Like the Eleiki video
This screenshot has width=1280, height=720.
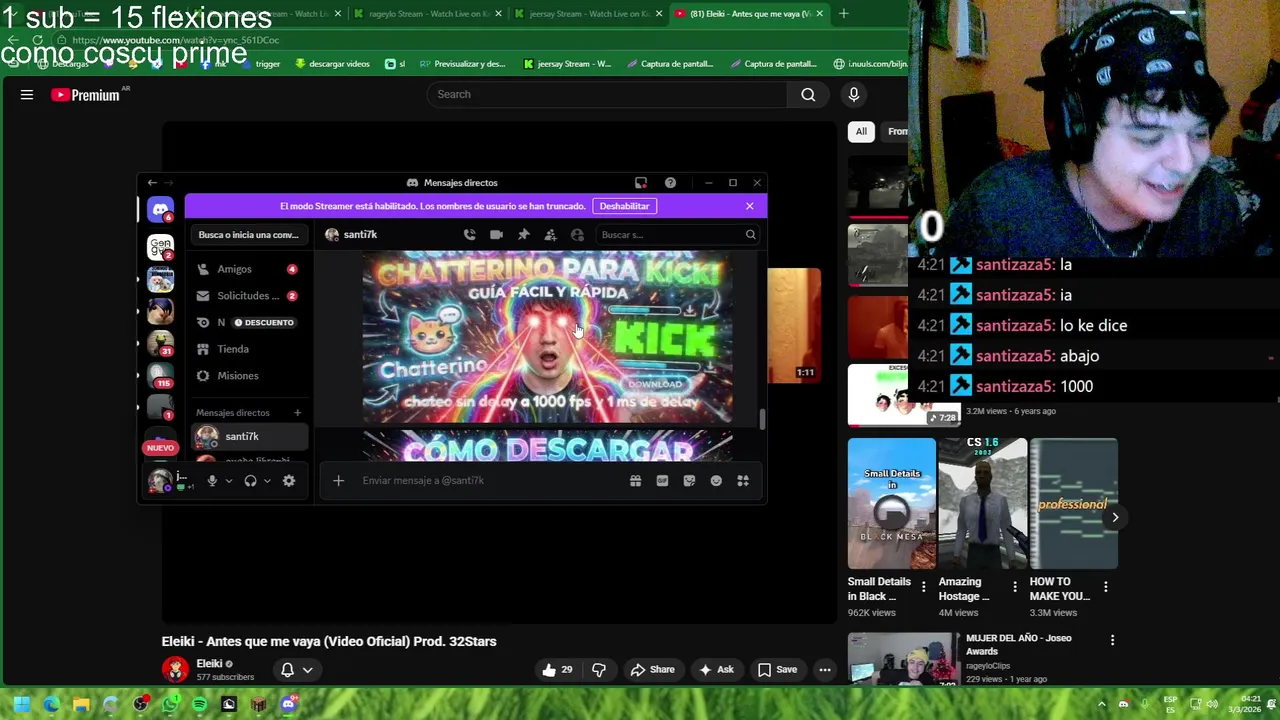(x=557, y=670)
